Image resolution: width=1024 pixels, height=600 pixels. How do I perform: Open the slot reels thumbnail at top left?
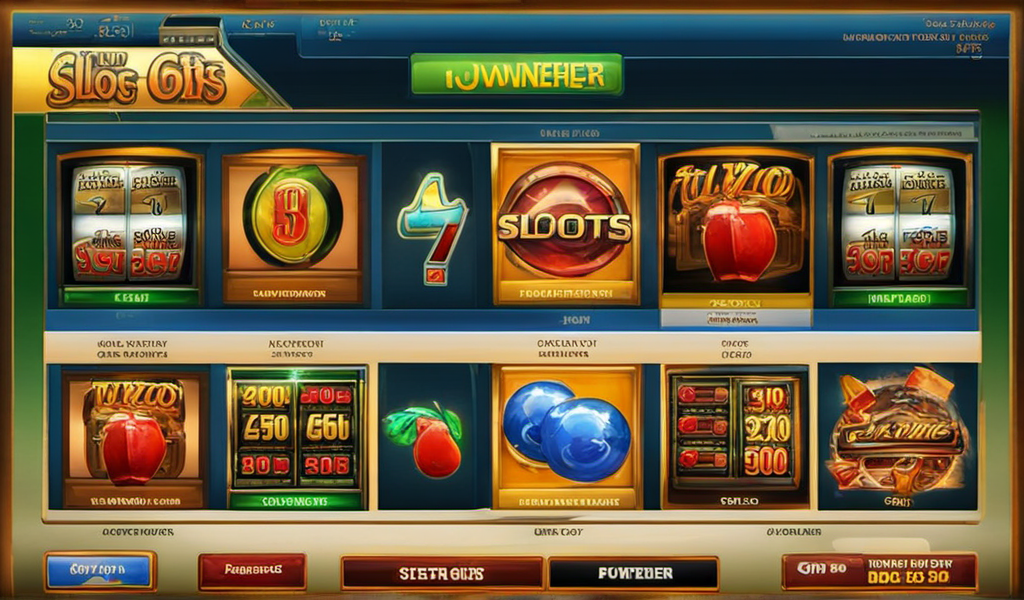(129, 226)
